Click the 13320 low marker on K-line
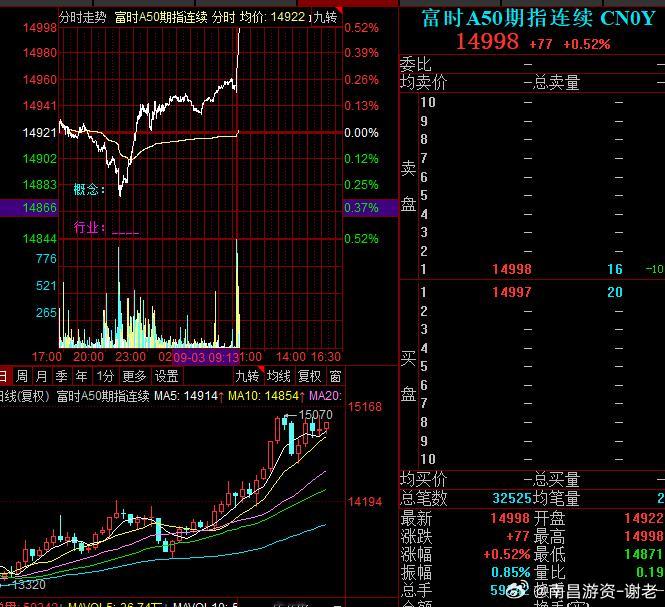The width and height of the screenshot is (665, 607). (29, 585)
